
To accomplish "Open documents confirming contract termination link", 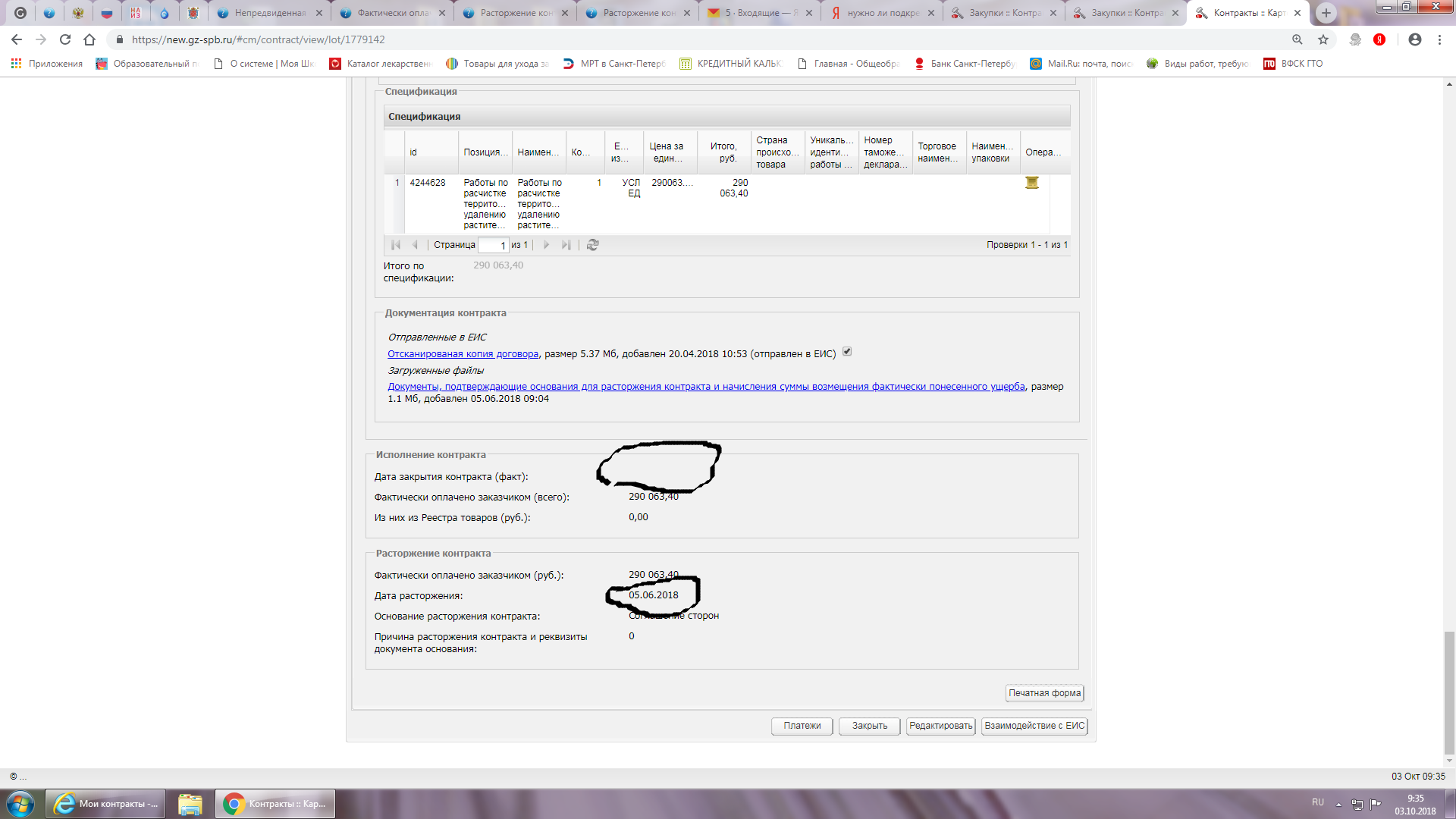I will tap(706, 387).
